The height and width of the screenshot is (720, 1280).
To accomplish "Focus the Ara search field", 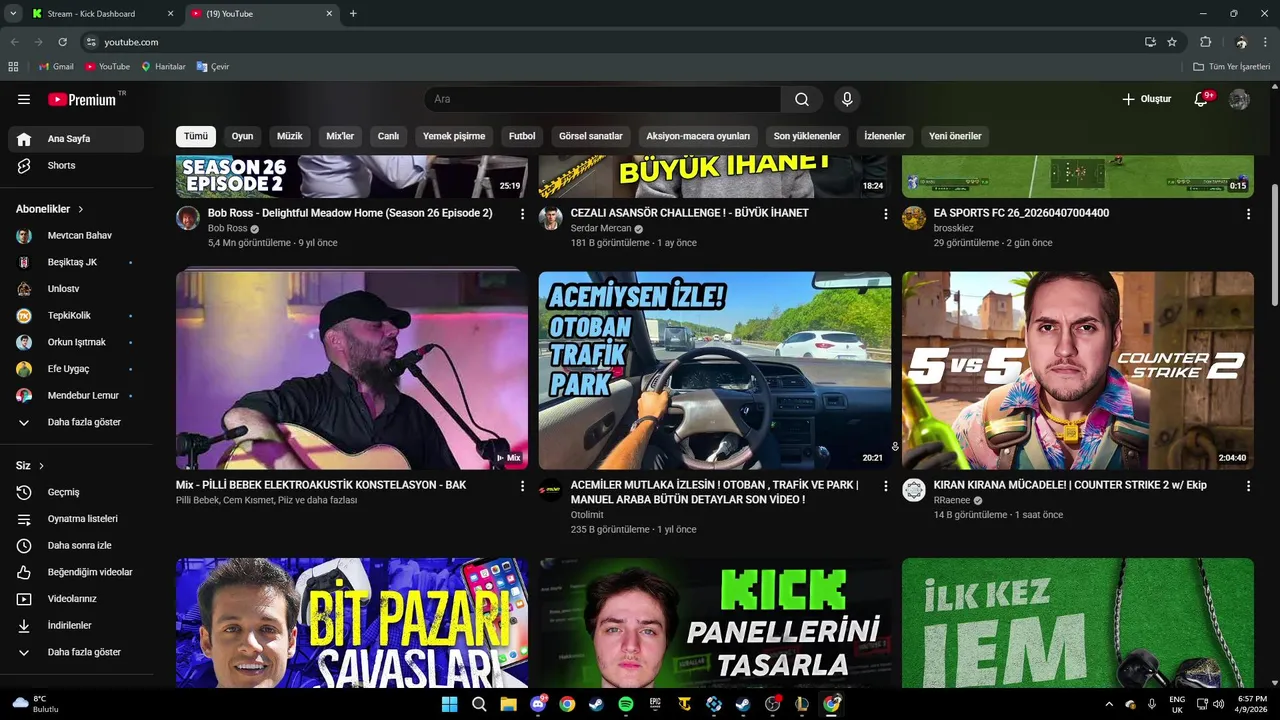I will point(603,99).
